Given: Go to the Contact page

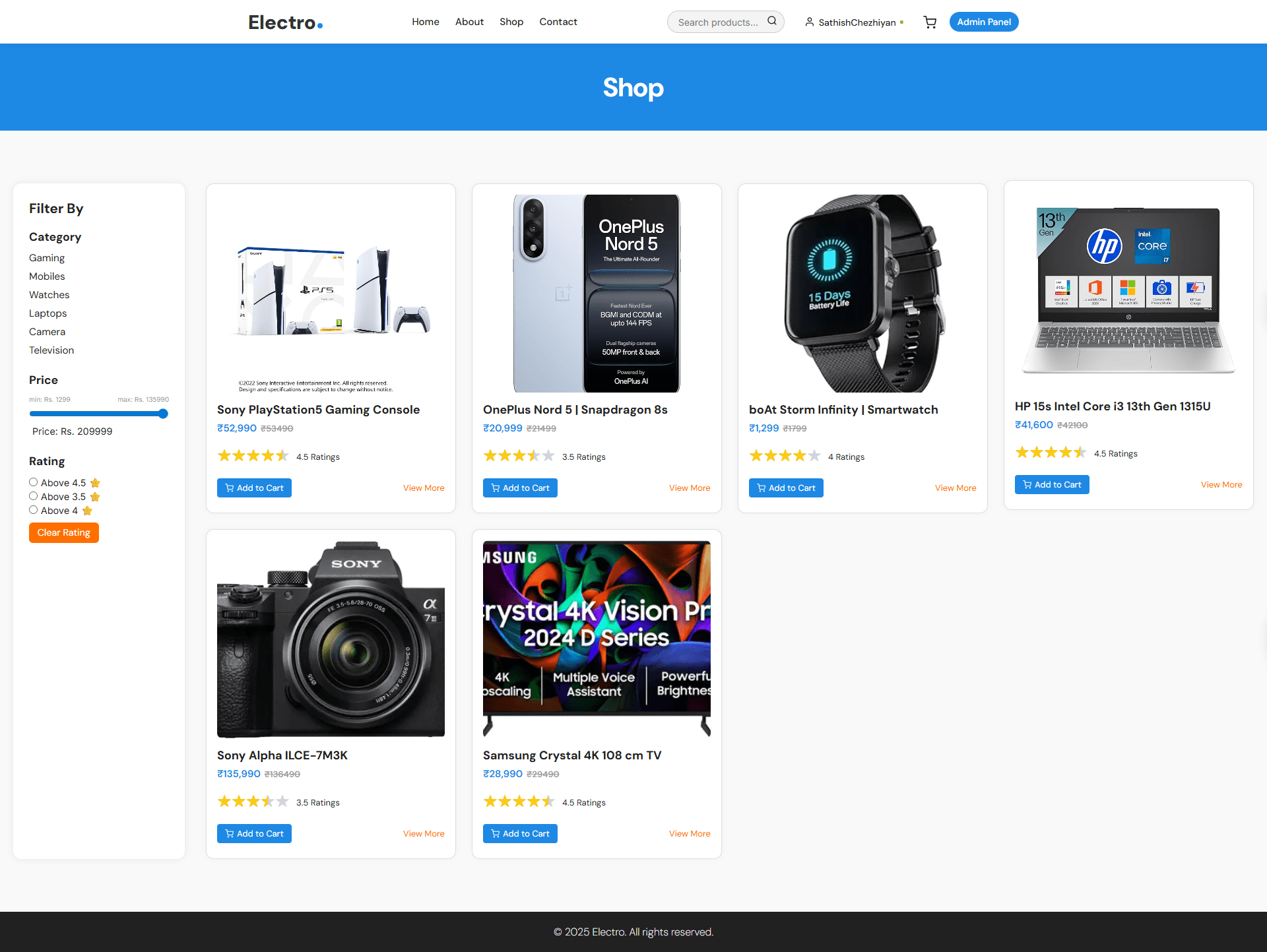Looking at the screenshot, I should [558, 22].
